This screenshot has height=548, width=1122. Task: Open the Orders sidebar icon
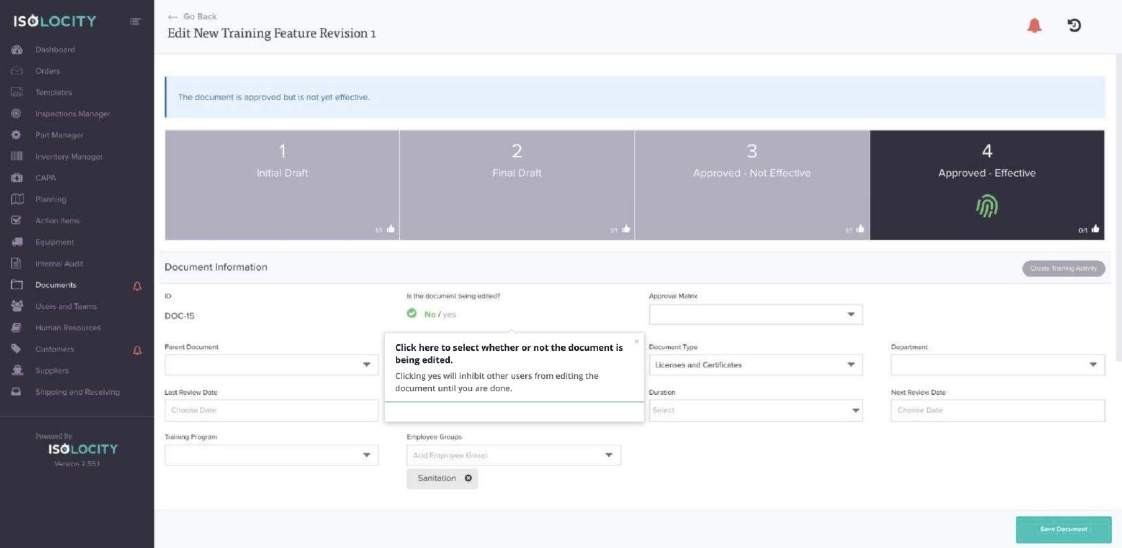pos(17,72)
